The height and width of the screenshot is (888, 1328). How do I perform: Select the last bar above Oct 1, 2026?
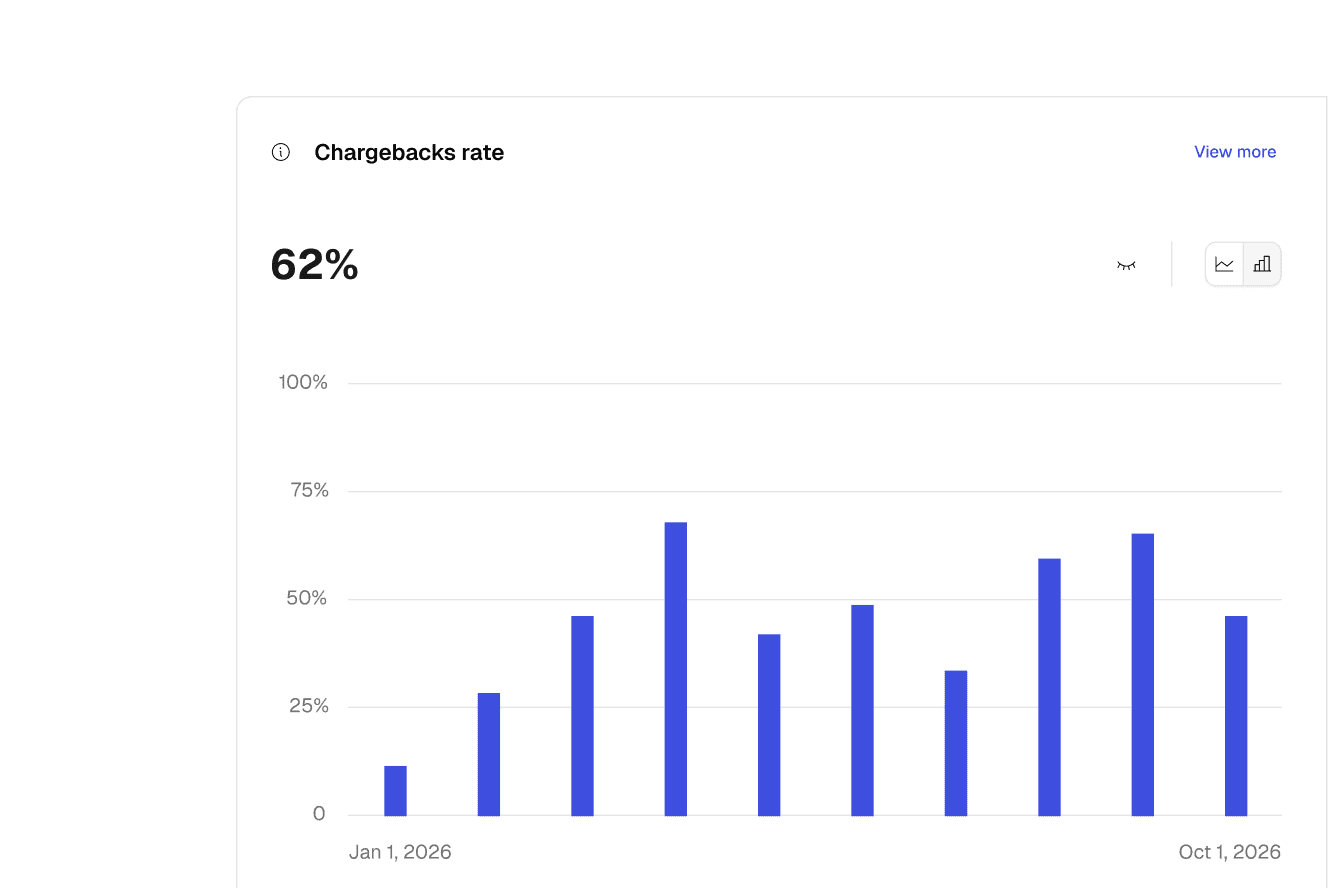(x=1236, y=716)
